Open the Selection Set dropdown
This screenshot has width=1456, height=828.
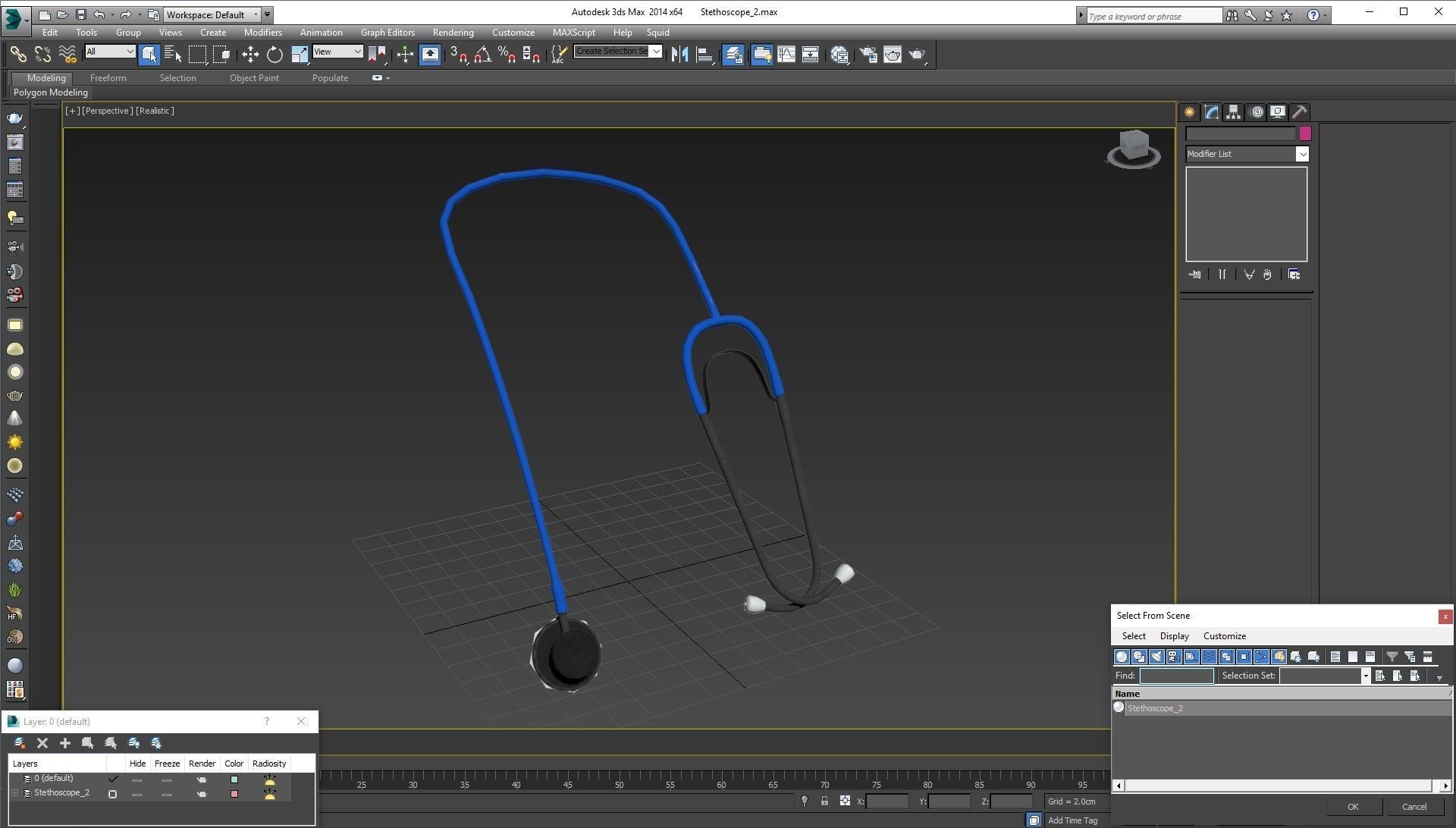click(1365, 676)
